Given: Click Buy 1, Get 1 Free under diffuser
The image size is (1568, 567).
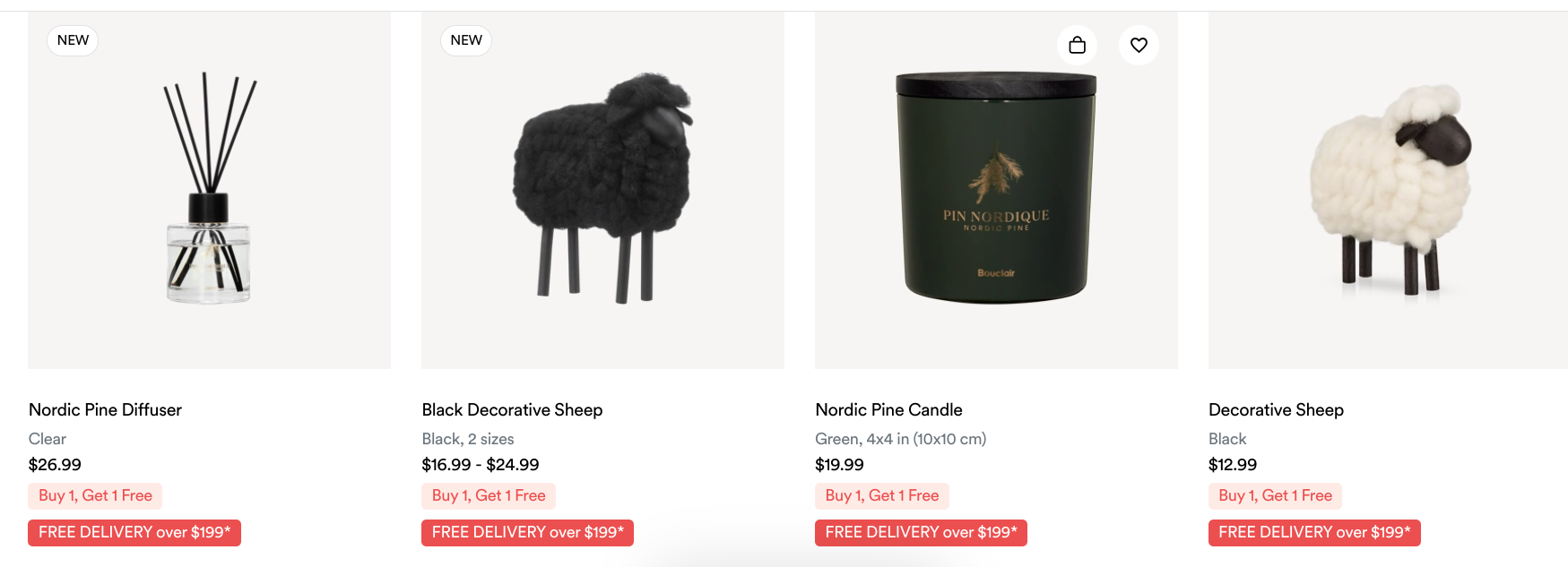Looking at the screenshot, I should [x=95, y=495].
